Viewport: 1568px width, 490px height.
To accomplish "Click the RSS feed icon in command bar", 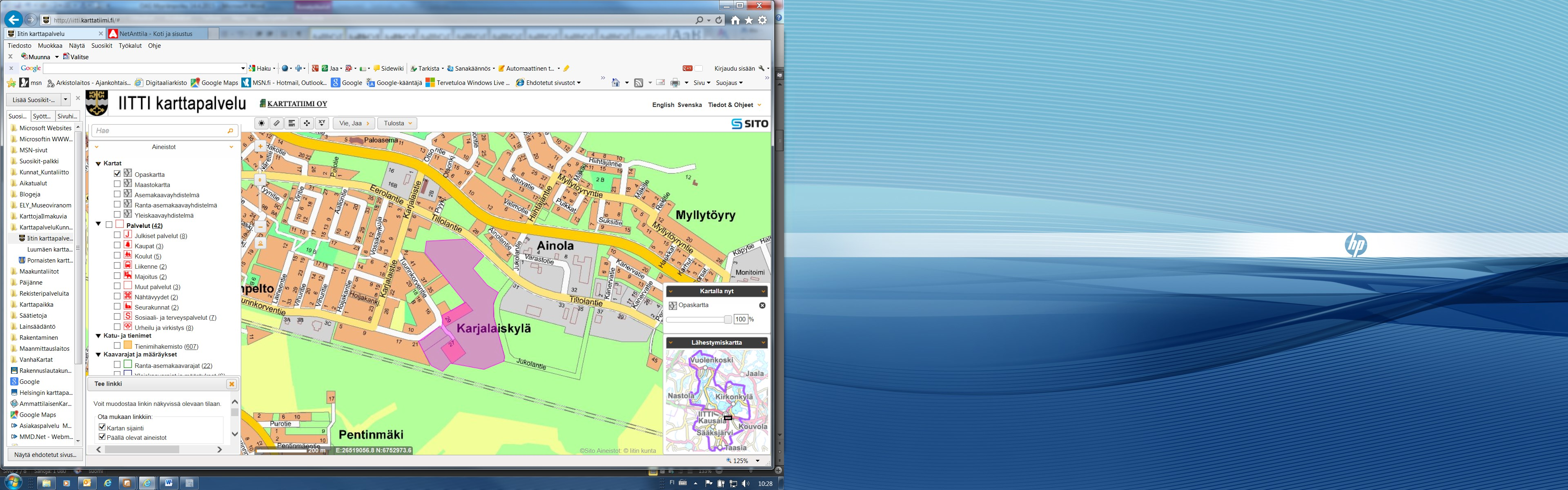I will (639, 83).
